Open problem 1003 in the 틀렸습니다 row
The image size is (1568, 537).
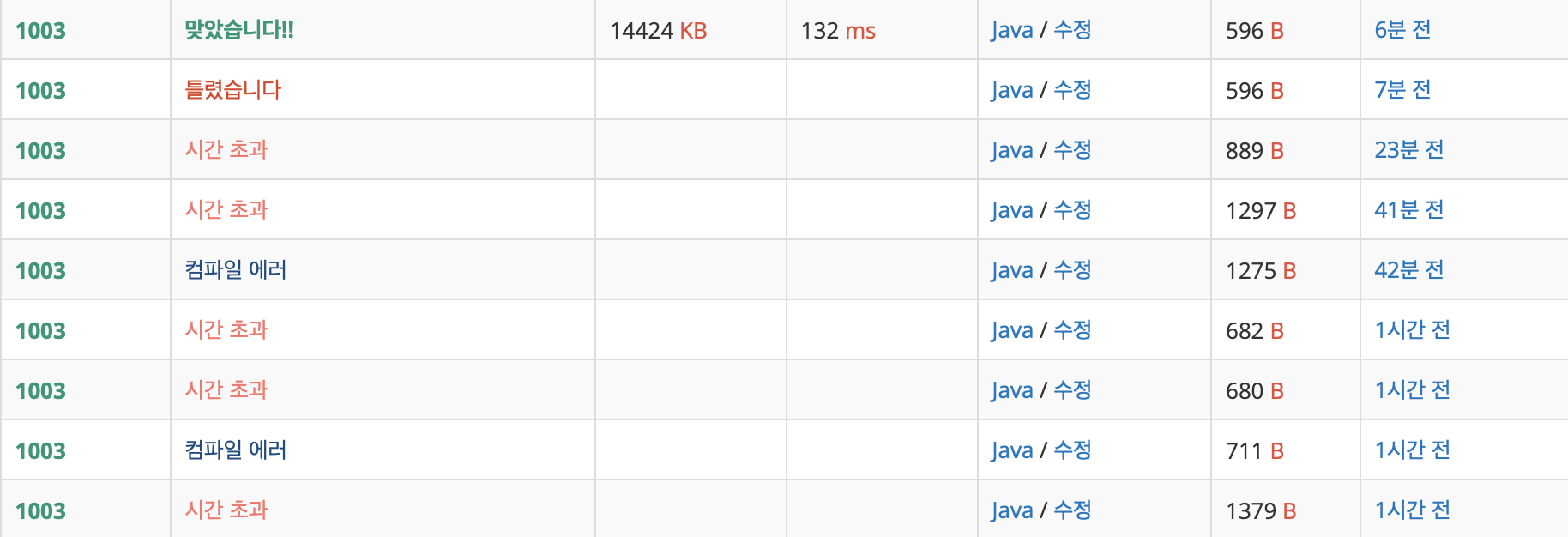(40, 91)
